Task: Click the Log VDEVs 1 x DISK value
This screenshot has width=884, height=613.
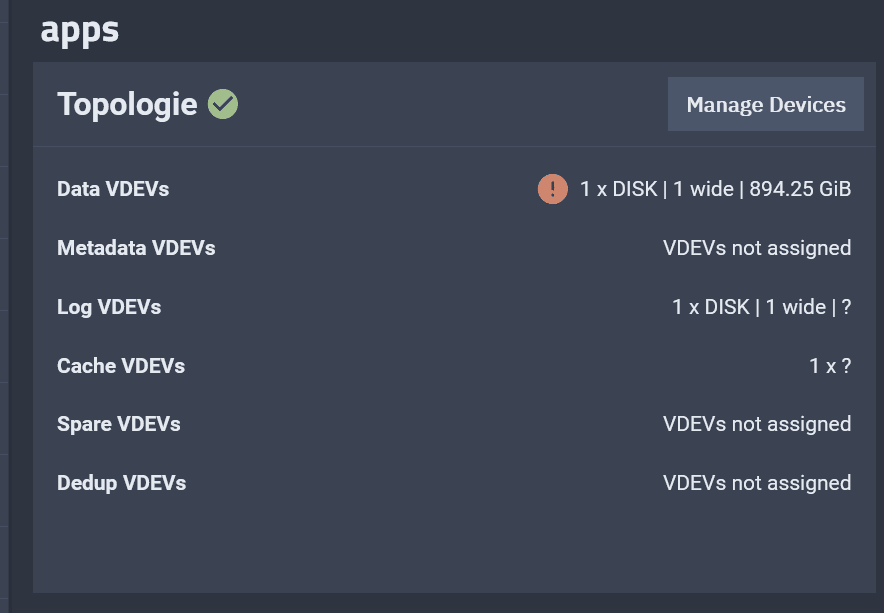Action: tap(761, 307)
